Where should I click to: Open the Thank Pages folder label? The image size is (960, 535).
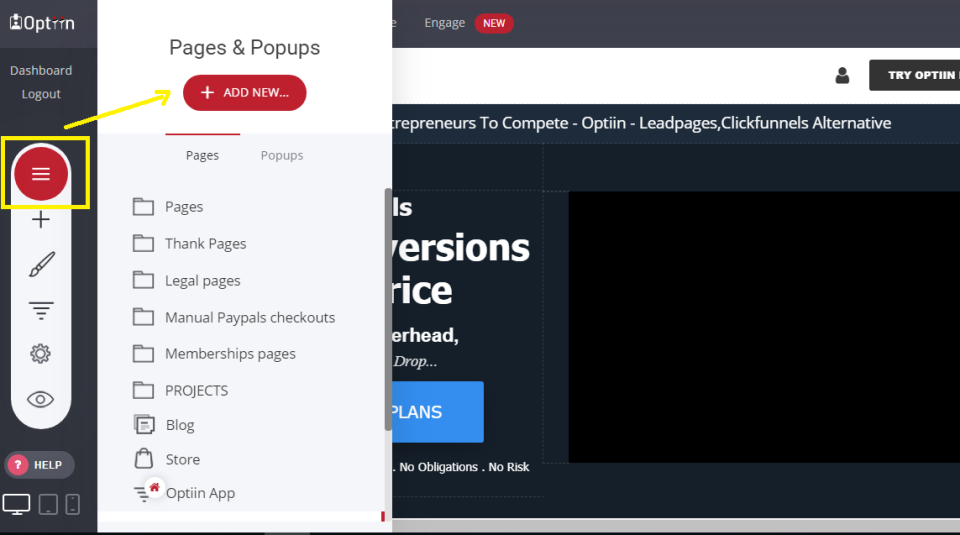tap(206, 244)
